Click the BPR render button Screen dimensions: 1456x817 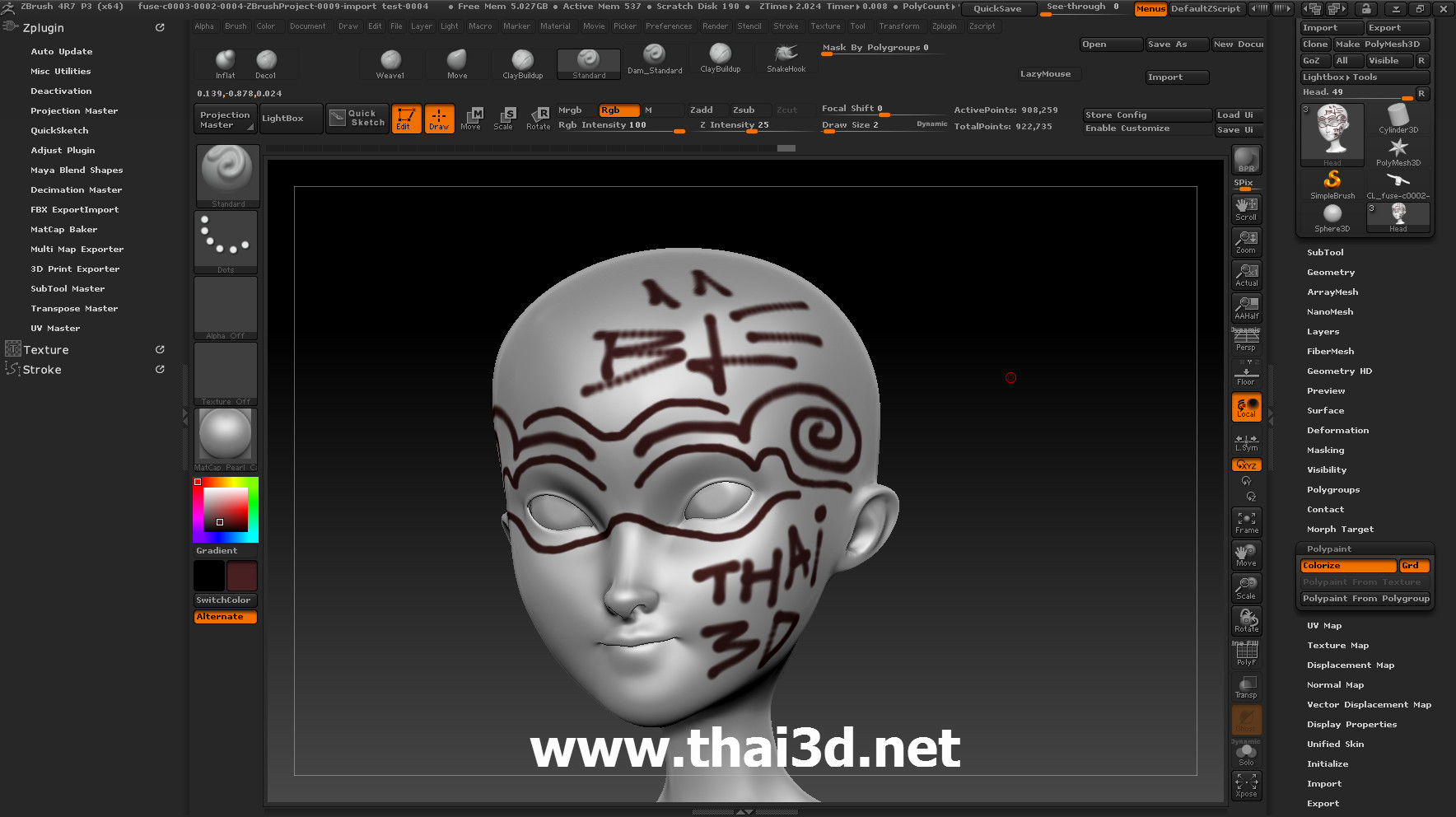[x=1246, y=160]
